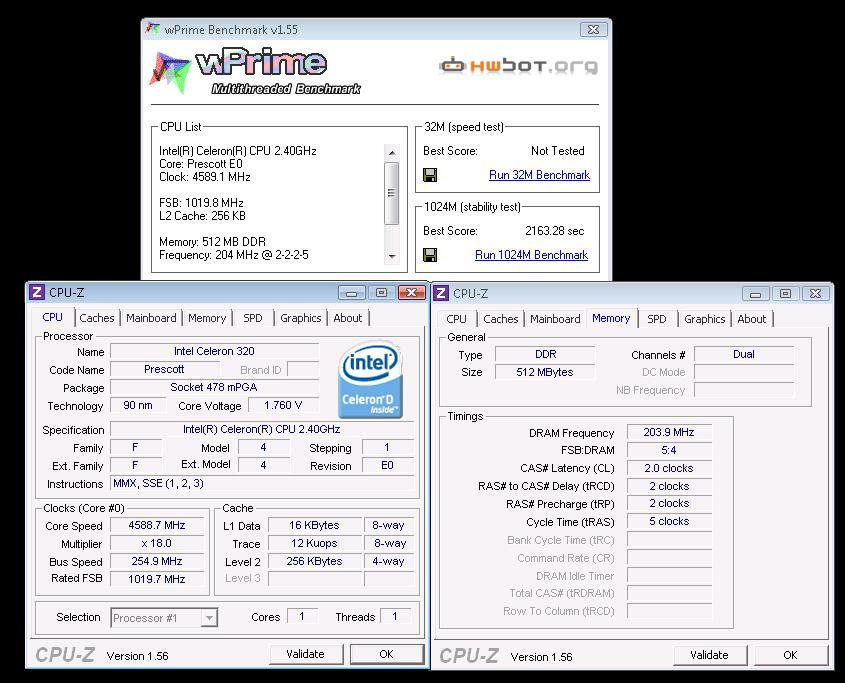Click the CAS# Latency value 2.0 clocks
845x683 pixels.
669,468
